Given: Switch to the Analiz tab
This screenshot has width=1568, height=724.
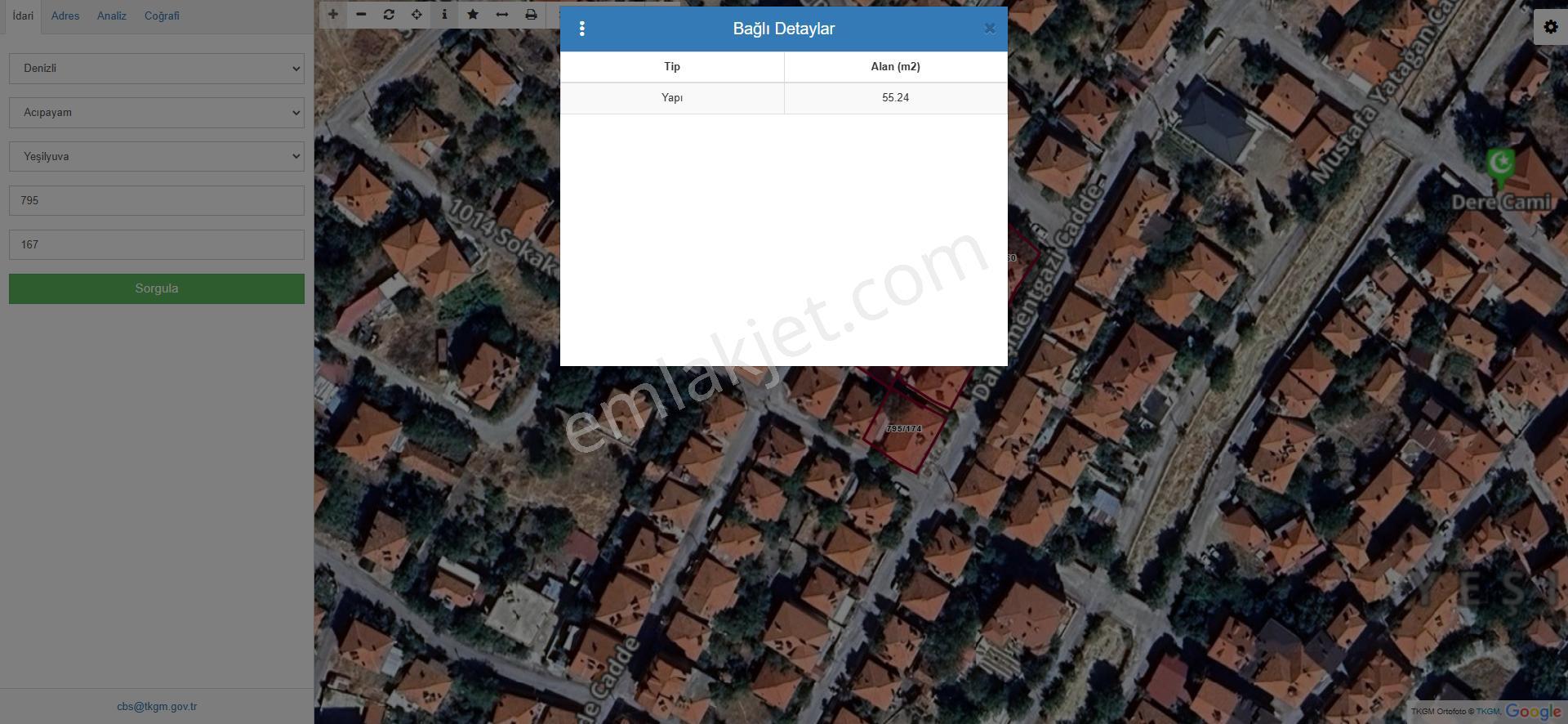Looking at the screenshot, I should point(112,16).
